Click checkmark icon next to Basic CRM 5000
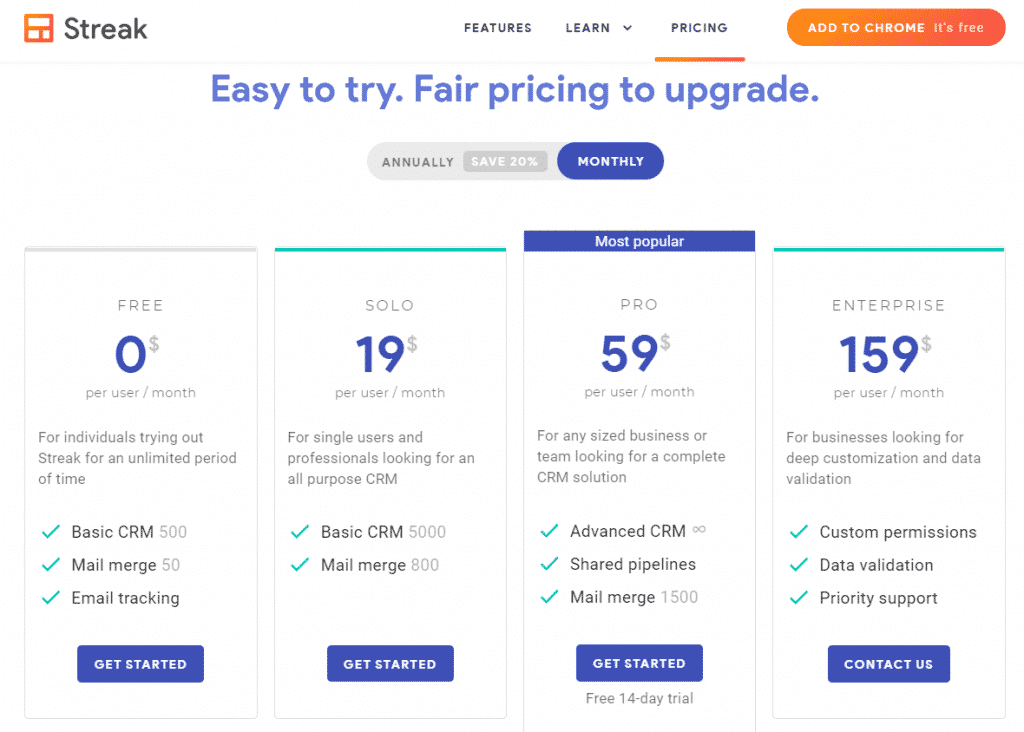 pos(300,532)
